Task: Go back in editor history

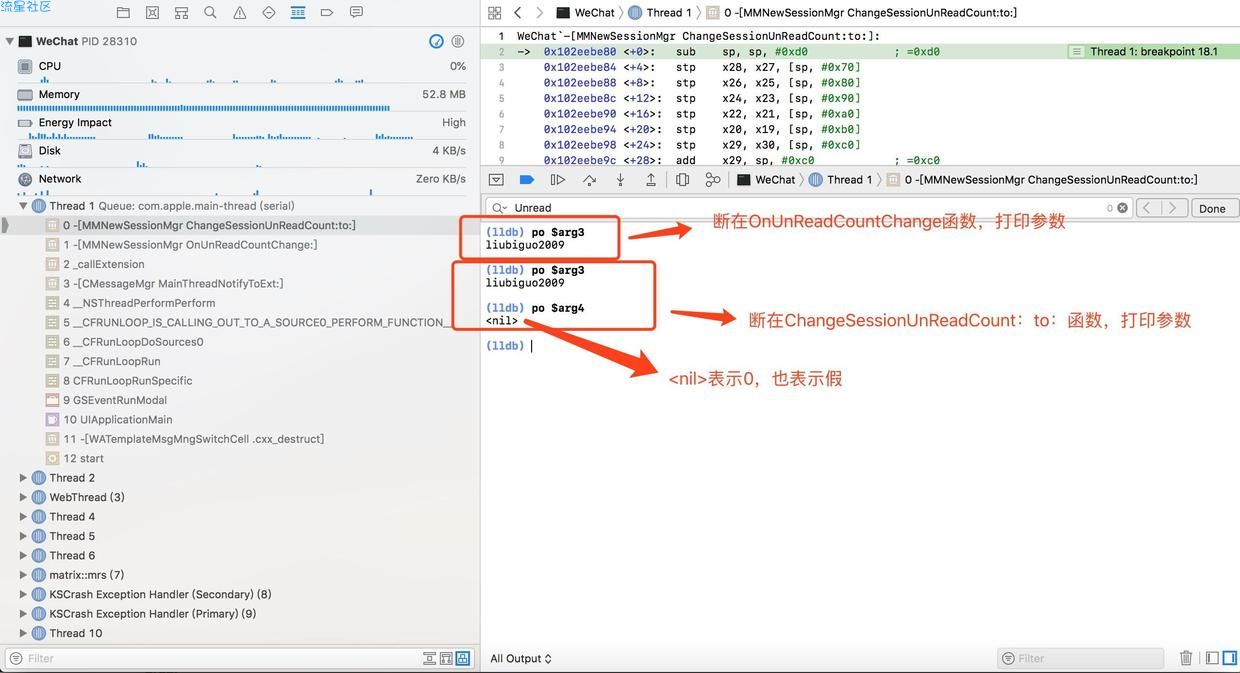Action: (517, 13)
